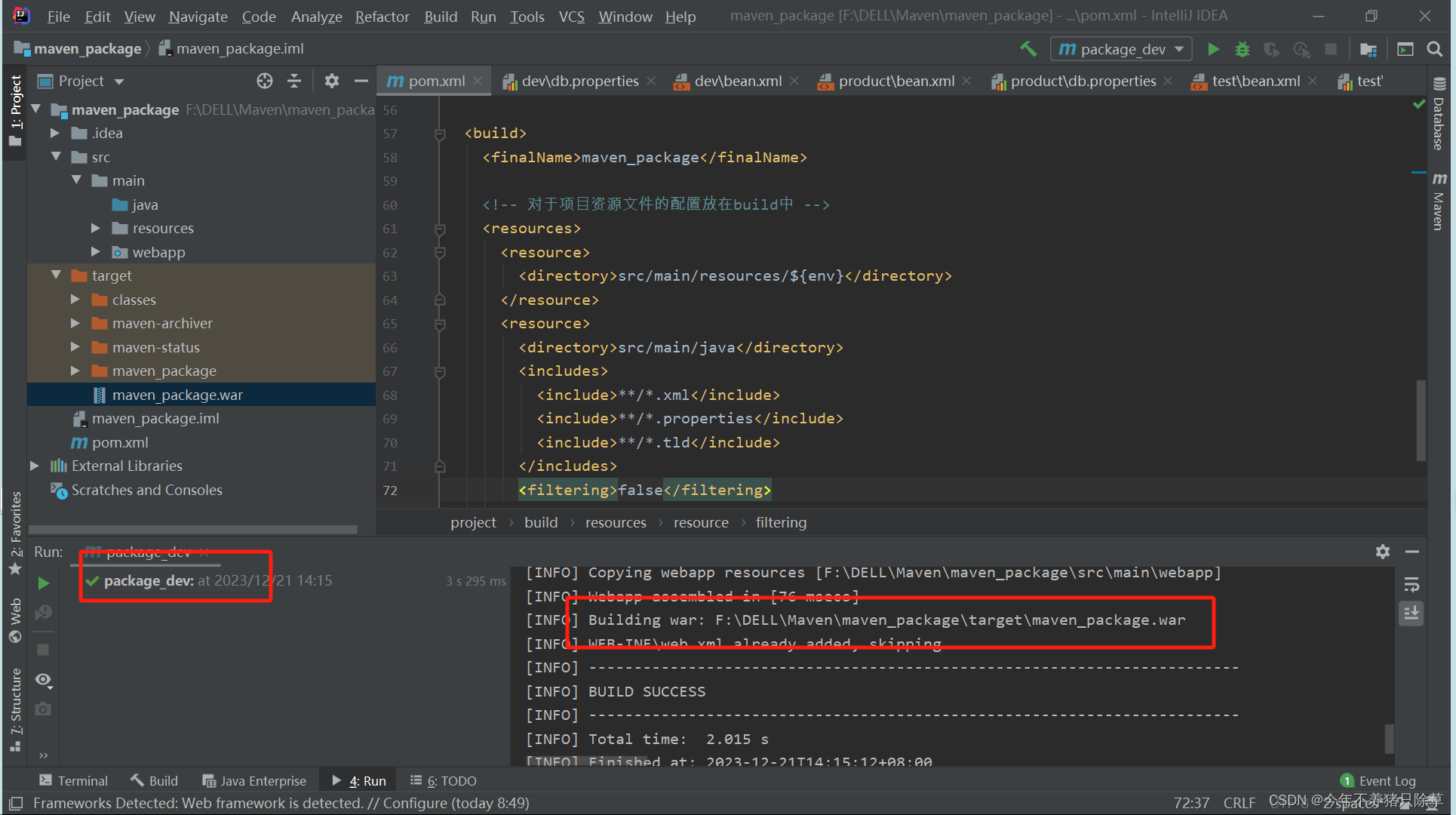Expand the webapp folder
Image resolution: width=1456 pixels, height=815 pixels.
(96, 252)
